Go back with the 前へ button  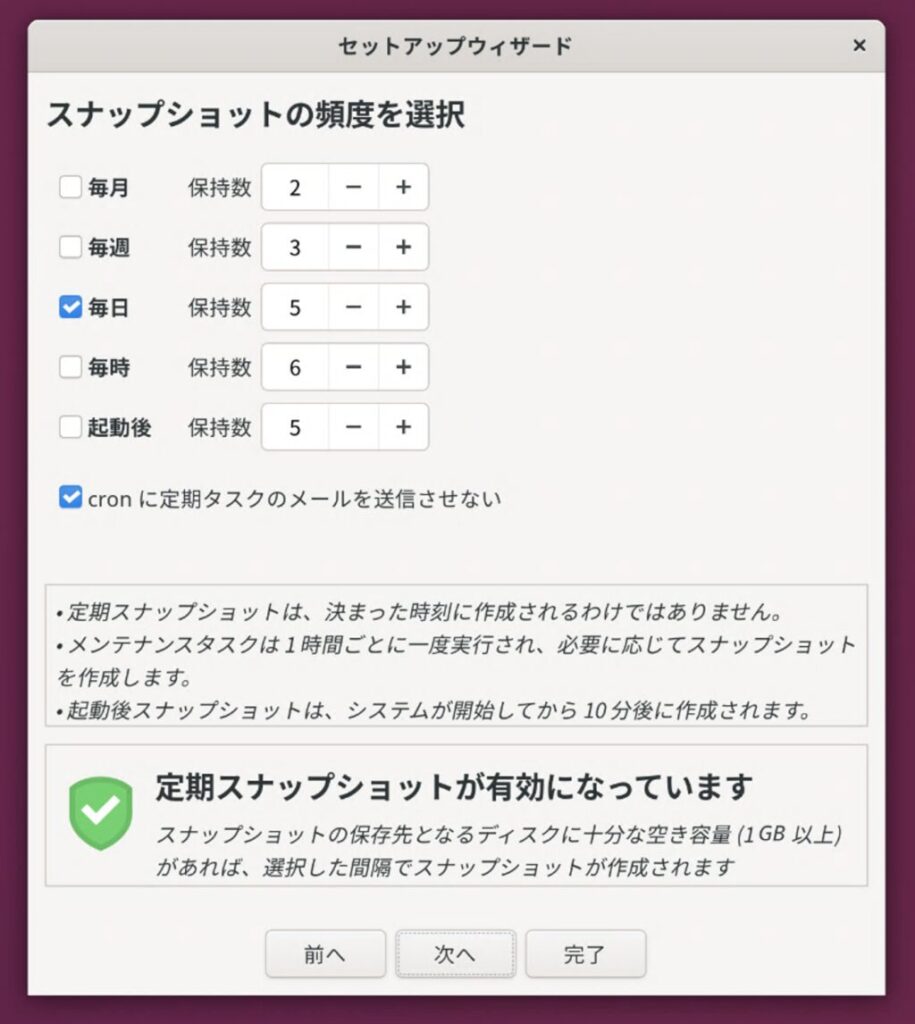pos(325,954)
